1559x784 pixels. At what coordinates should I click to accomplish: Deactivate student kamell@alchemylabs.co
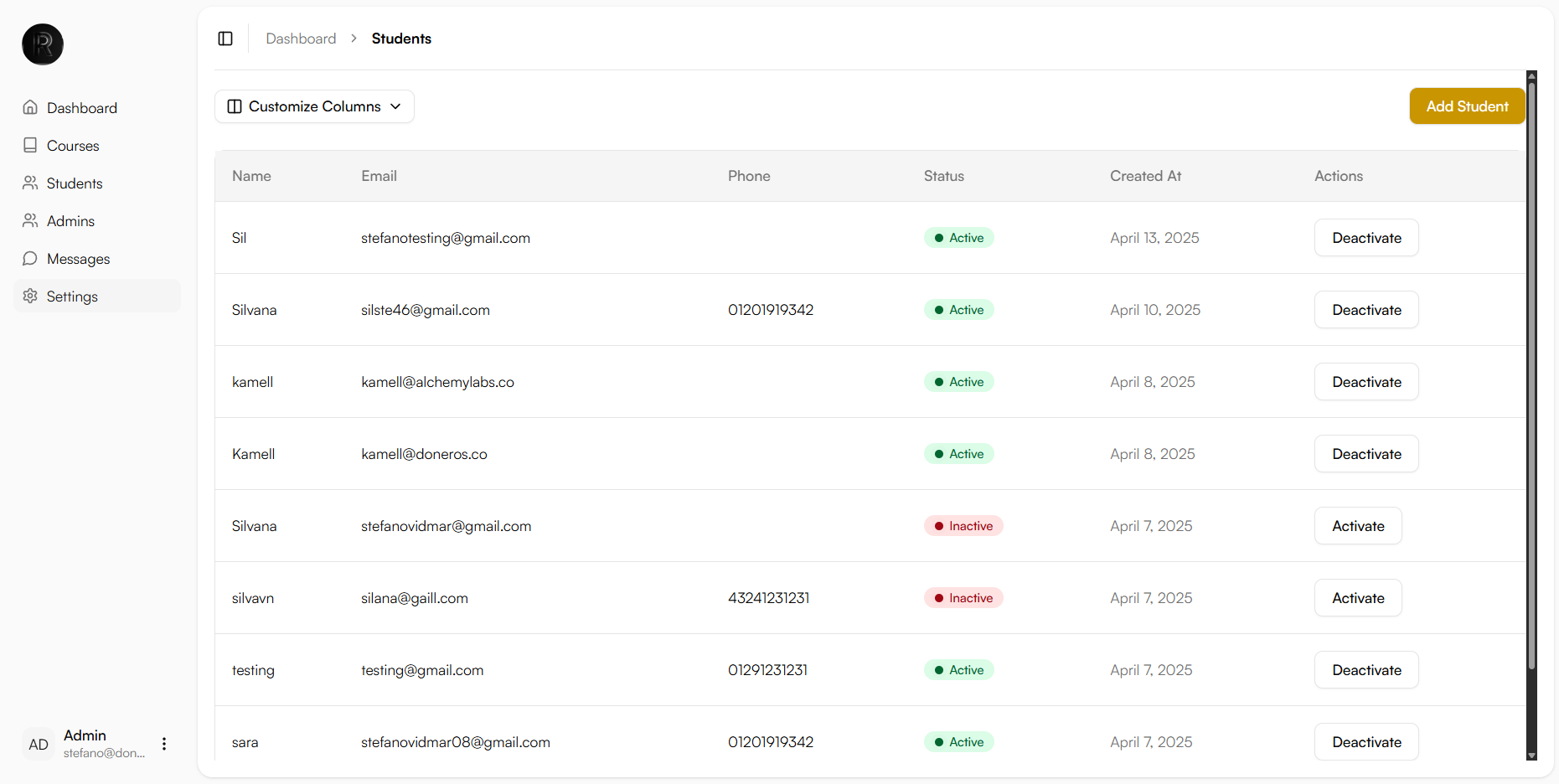[x=1365, y=382]
